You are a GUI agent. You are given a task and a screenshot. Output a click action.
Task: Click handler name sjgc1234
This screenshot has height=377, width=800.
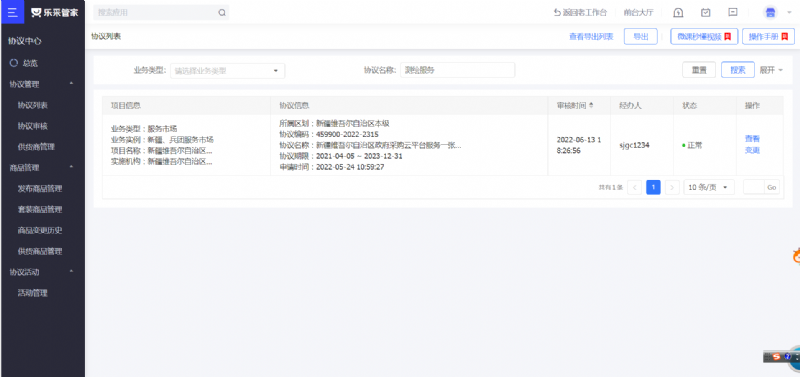click(x=634, y=145)
